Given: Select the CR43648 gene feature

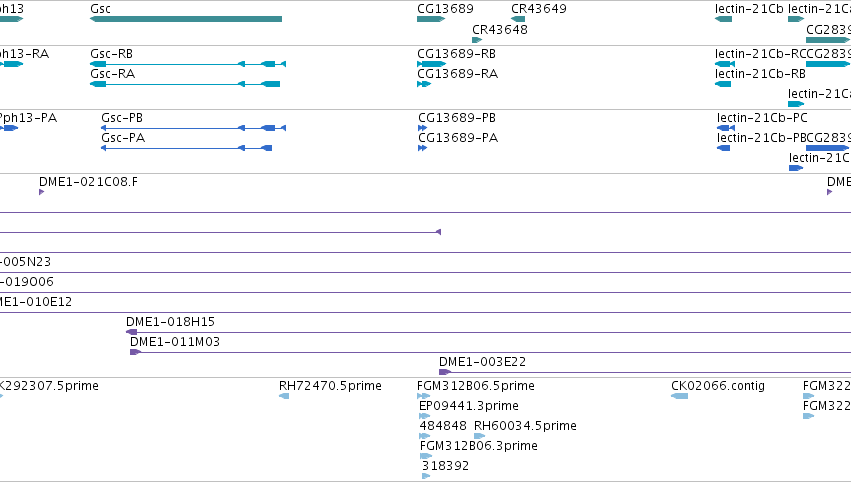Looking at the screenshot, I should pyautogui.click(x=477, y=40).
